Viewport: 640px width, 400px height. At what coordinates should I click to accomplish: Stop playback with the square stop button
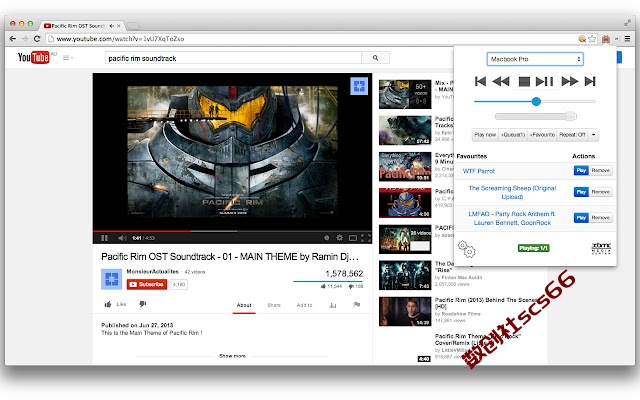tap(524, 82)
